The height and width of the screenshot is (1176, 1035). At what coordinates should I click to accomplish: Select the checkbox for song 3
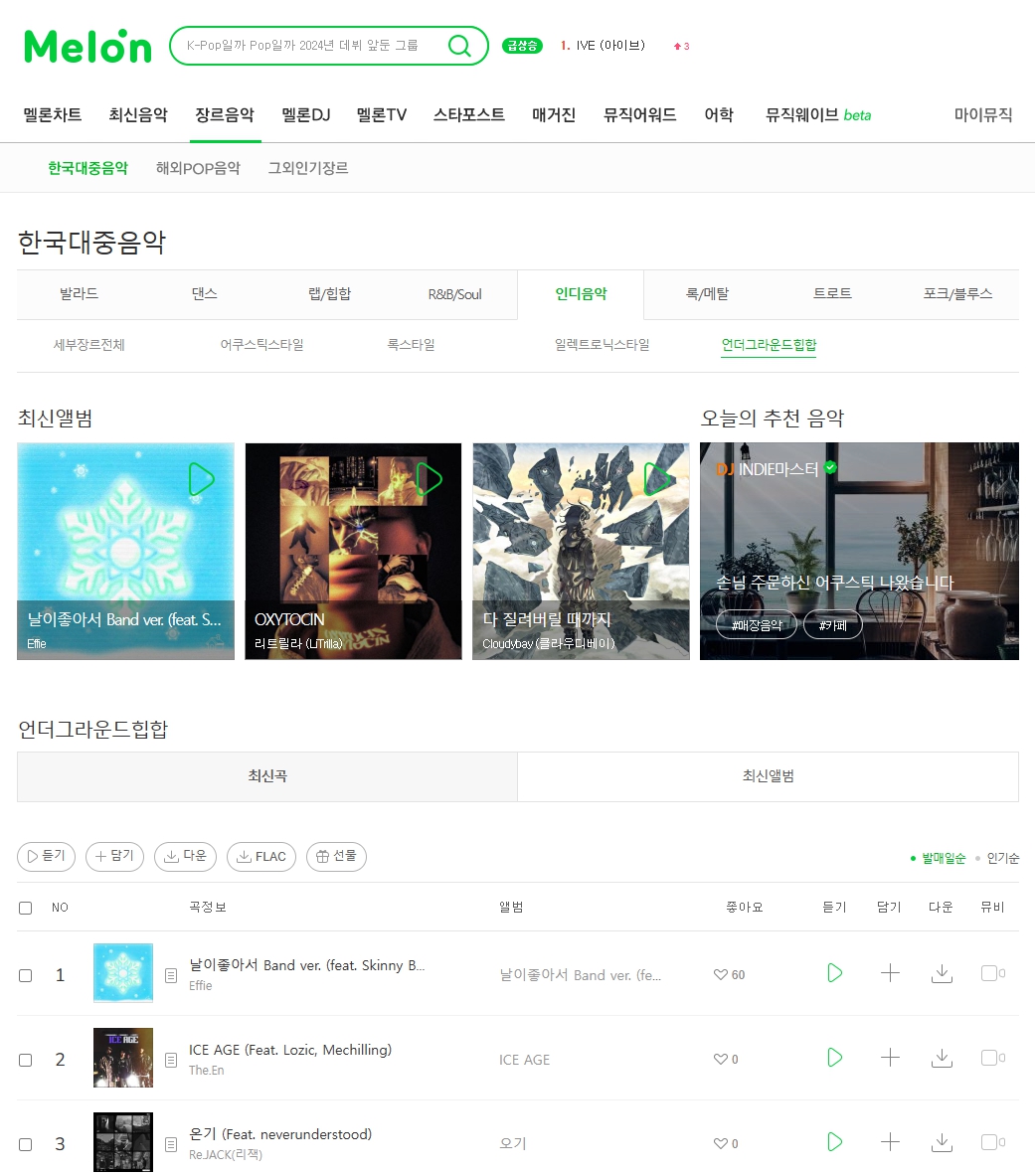tap(26, 1144)
